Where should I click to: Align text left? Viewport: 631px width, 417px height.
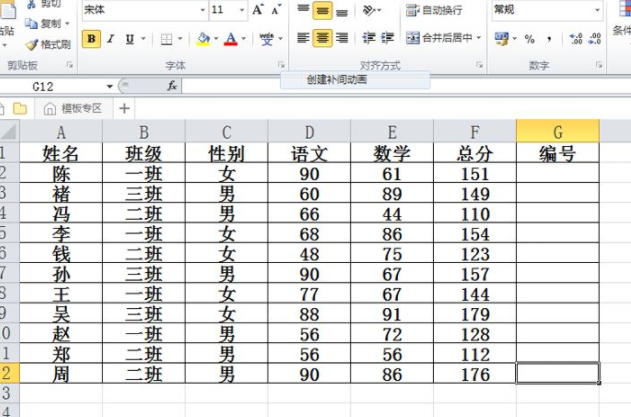303,38
